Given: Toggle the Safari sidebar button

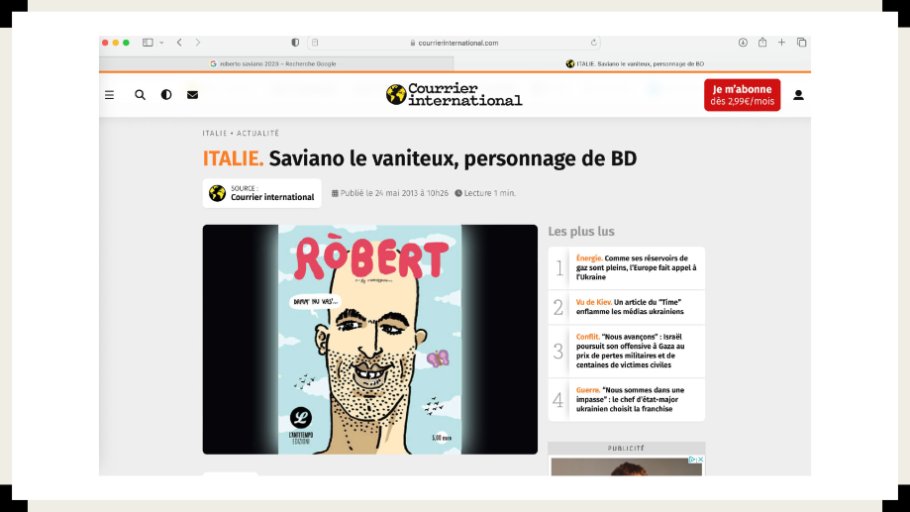Looking at the screenshot, I should (x=148, y=42).
